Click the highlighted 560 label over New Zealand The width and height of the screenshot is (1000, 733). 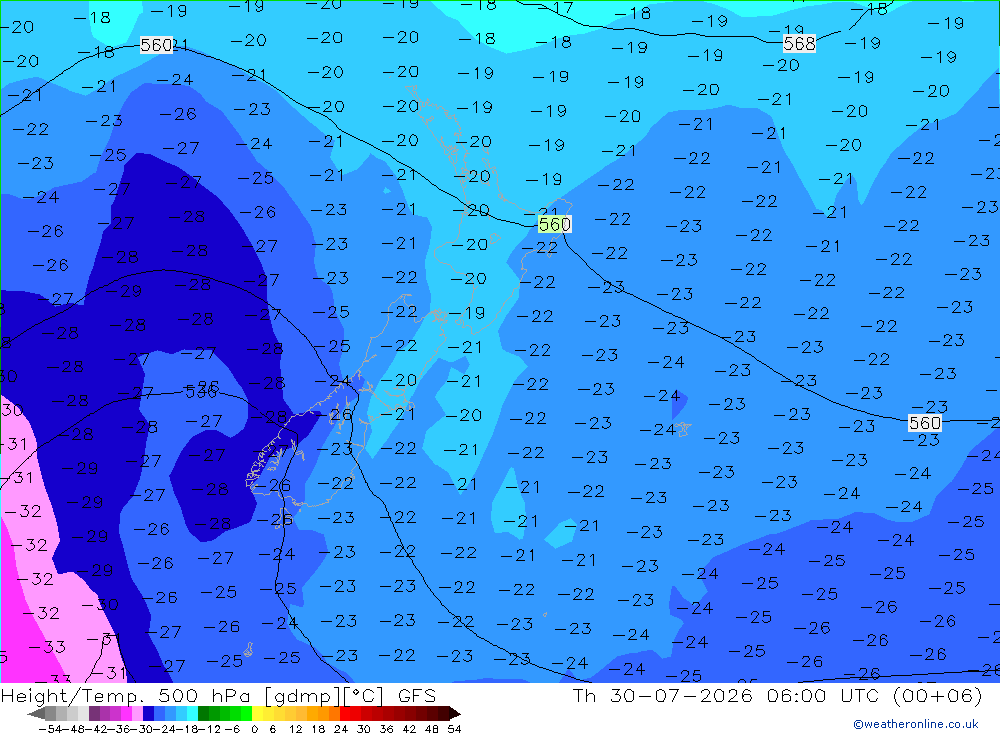(x=554, y=225)
